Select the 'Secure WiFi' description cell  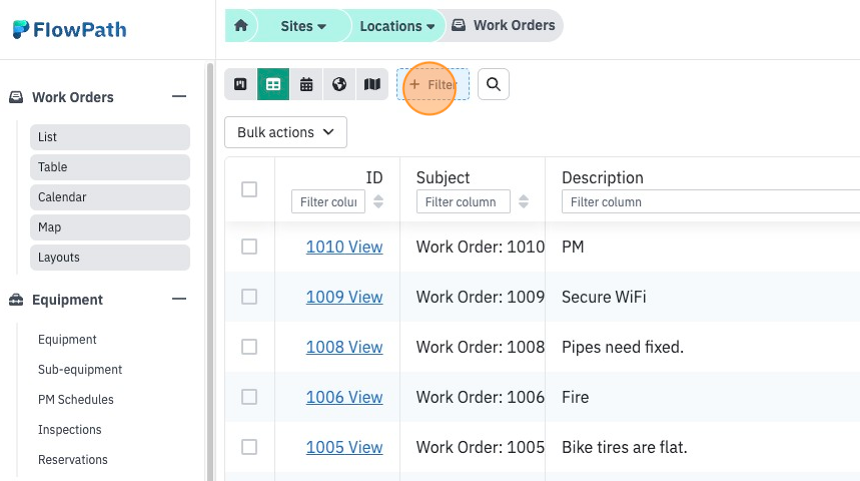[x=604, y=297]
